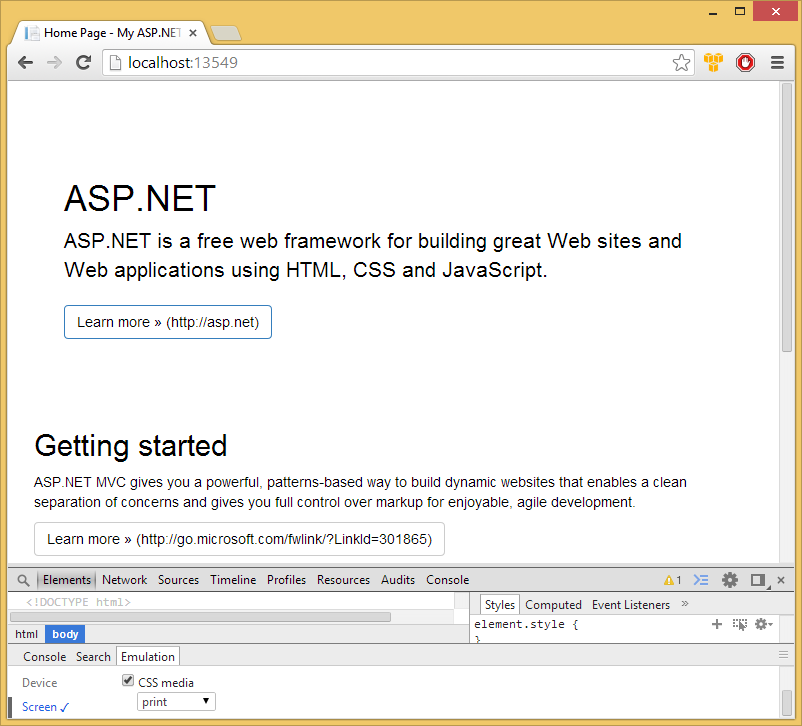Click Learn more go.microsoft.com link button
The width and height of the screenshot is (802, 726).
coord(239,539)
